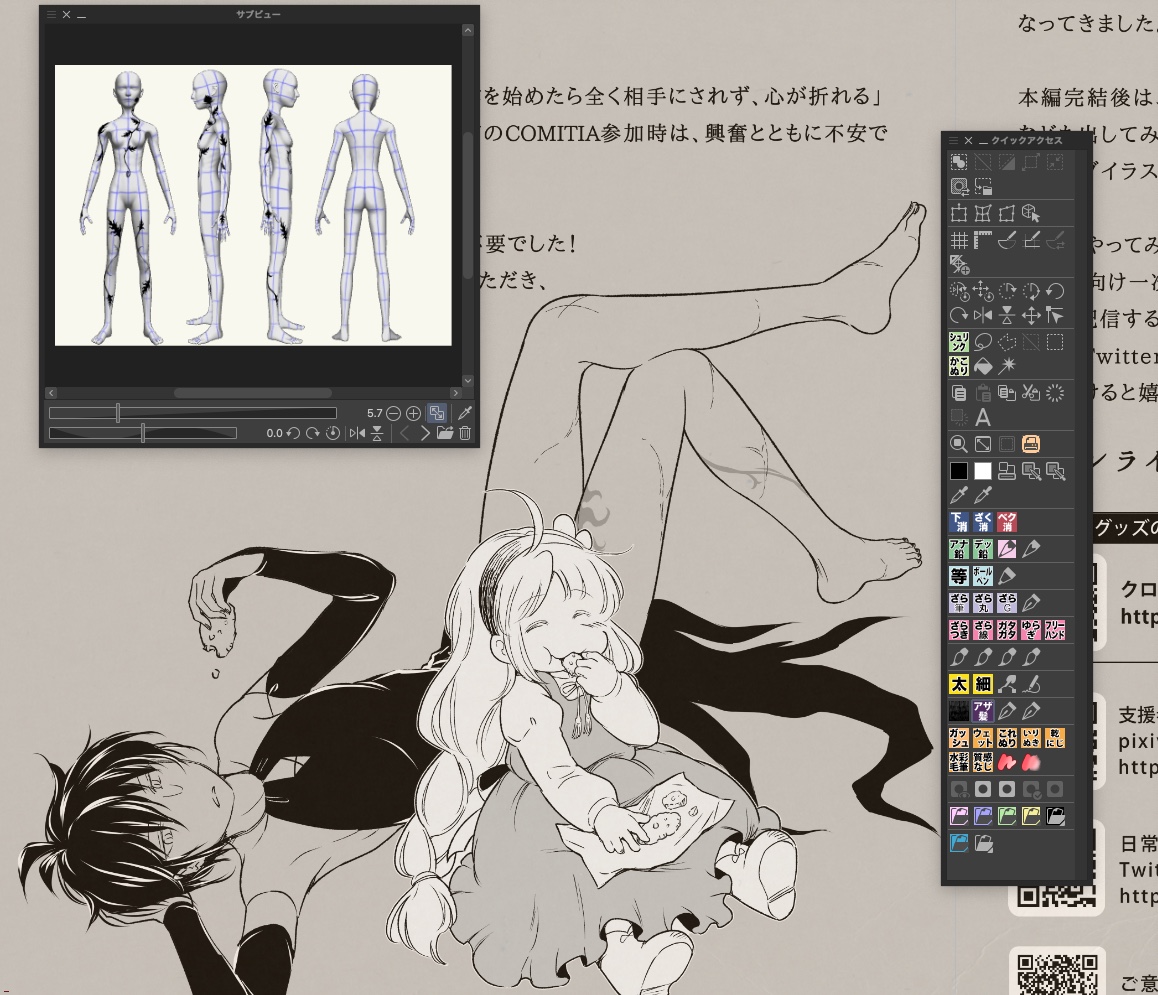Select the ガタガタ brush
The image size is (1158, 995).
[x=1007, y=629]
